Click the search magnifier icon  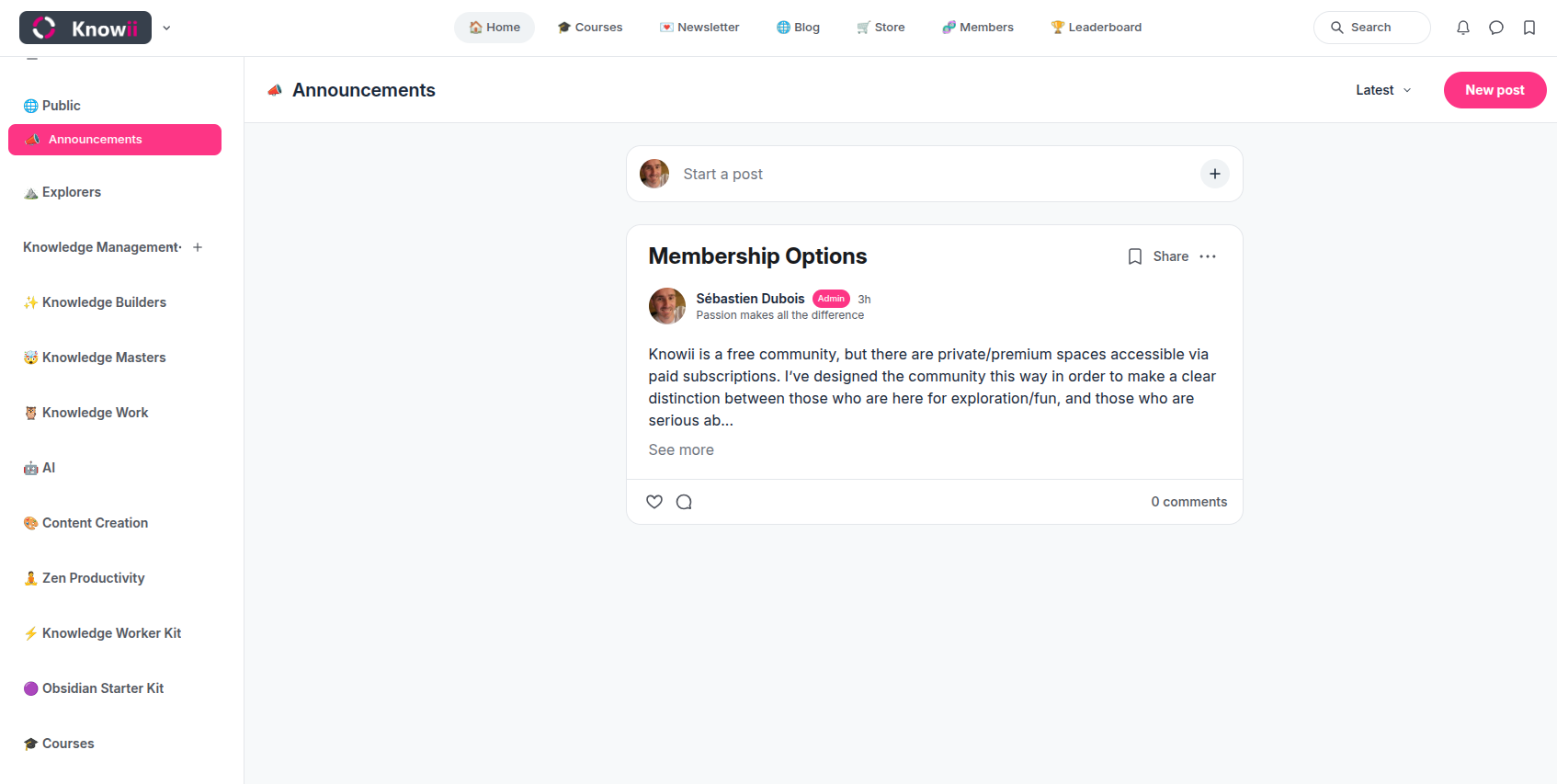1337,28
